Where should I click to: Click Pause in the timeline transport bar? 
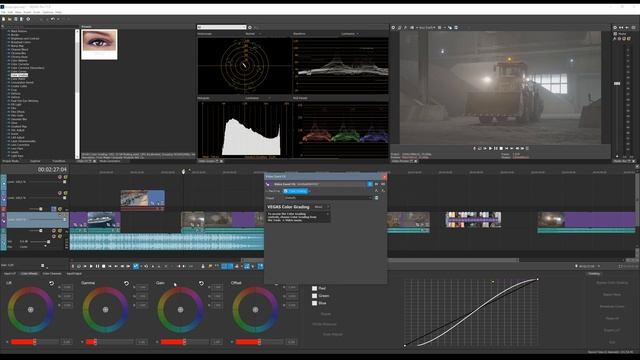pos(97,266)
